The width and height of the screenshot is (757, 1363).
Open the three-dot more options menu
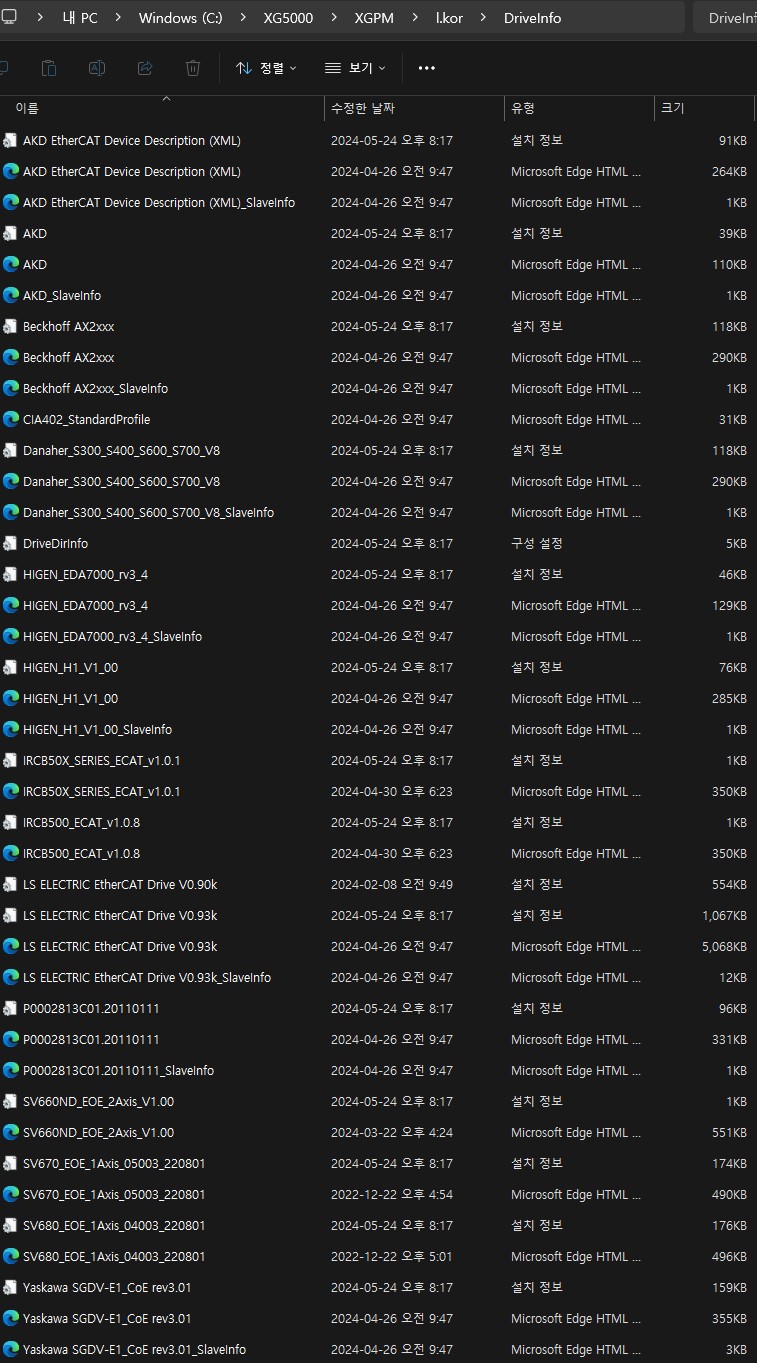427,68
